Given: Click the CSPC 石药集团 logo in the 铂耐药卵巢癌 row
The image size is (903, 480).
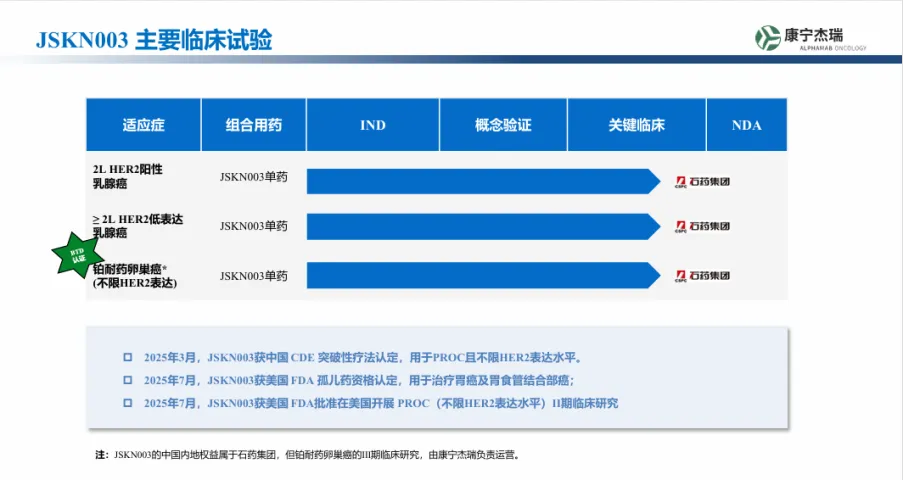Looking at the screenshot, I should tap(702, 276).
